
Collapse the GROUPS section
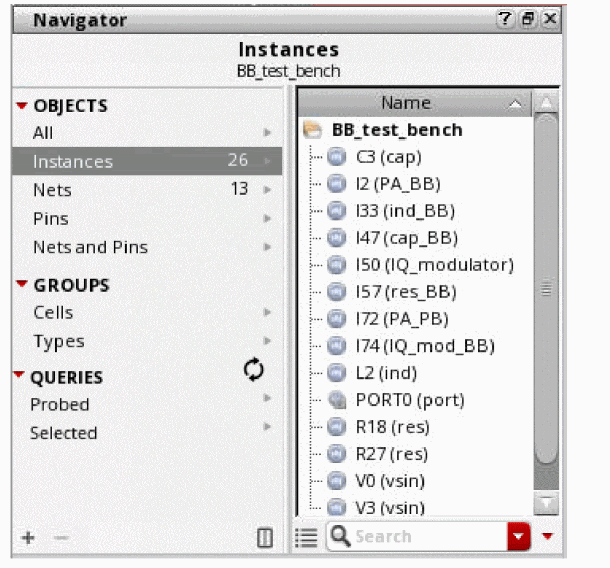[21, 285]
